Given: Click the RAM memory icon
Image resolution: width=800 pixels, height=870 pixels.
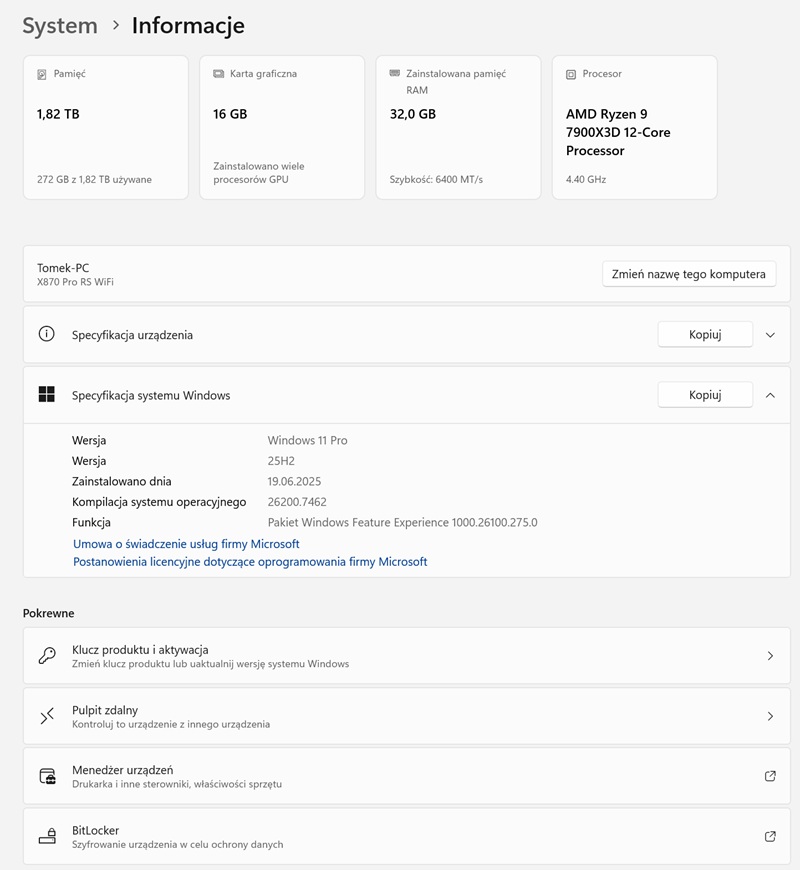Looking at the screenshot, I should [394, 74].
